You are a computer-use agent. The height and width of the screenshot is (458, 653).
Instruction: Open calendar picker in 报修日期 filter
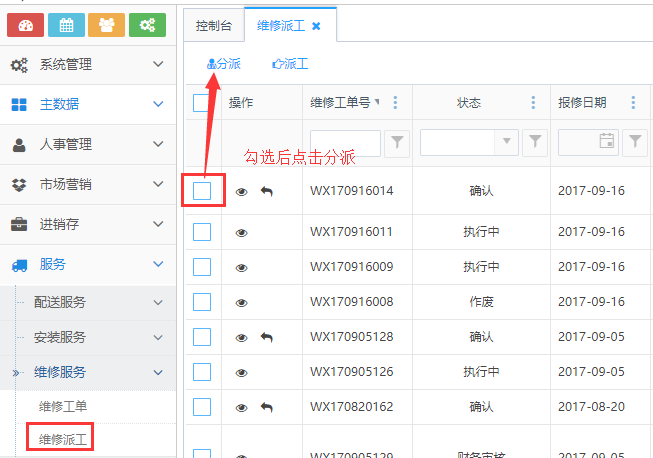click(606, 142)
